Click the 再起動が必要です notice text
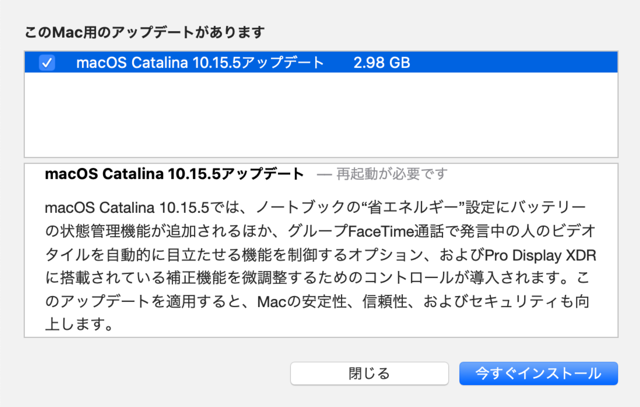Image resolution: width=640 pixels, height=407 pixels. [392, 174]
